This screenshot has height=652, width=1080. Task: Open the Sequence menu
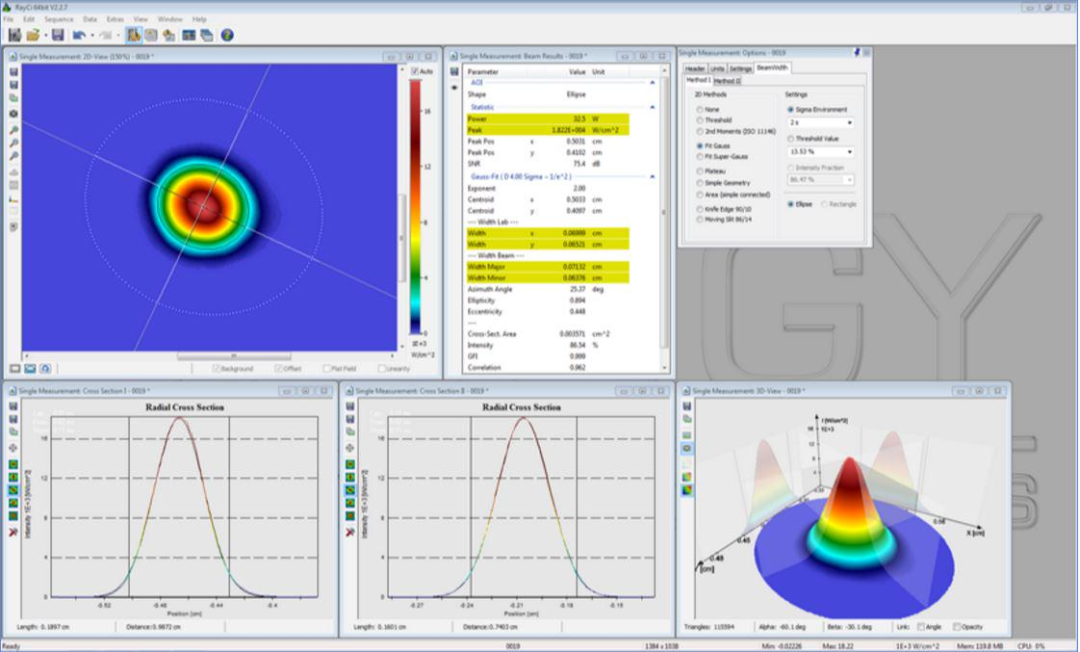pyautogui.click(x=58, y=19)
